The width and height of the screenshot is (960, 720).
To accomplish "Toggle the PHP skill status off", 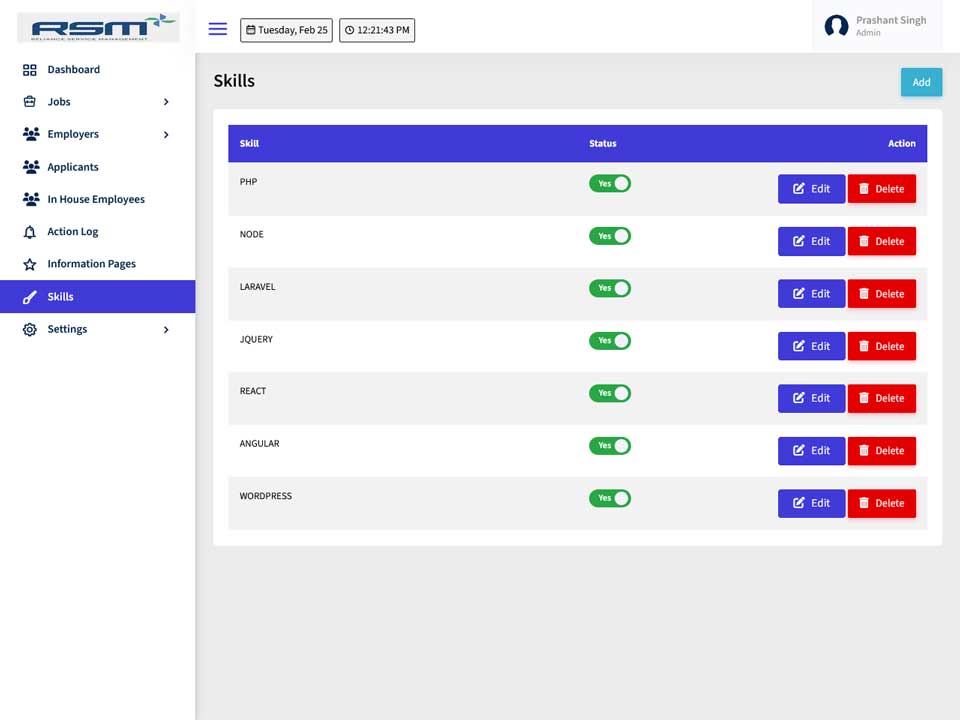I will 609,184.
